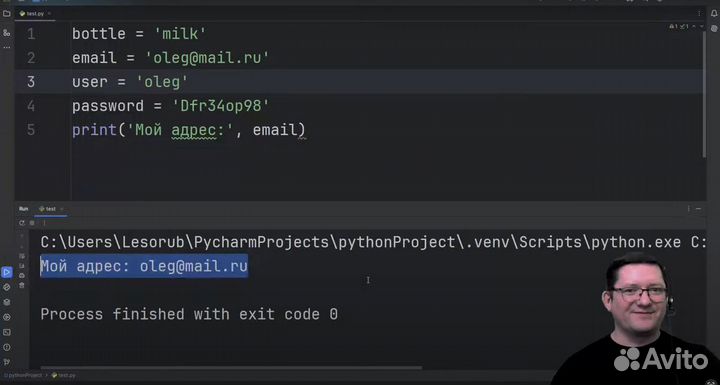Screen dimensions: 720x385
Task: Click gutter line number 3
Action: [31, 82]
